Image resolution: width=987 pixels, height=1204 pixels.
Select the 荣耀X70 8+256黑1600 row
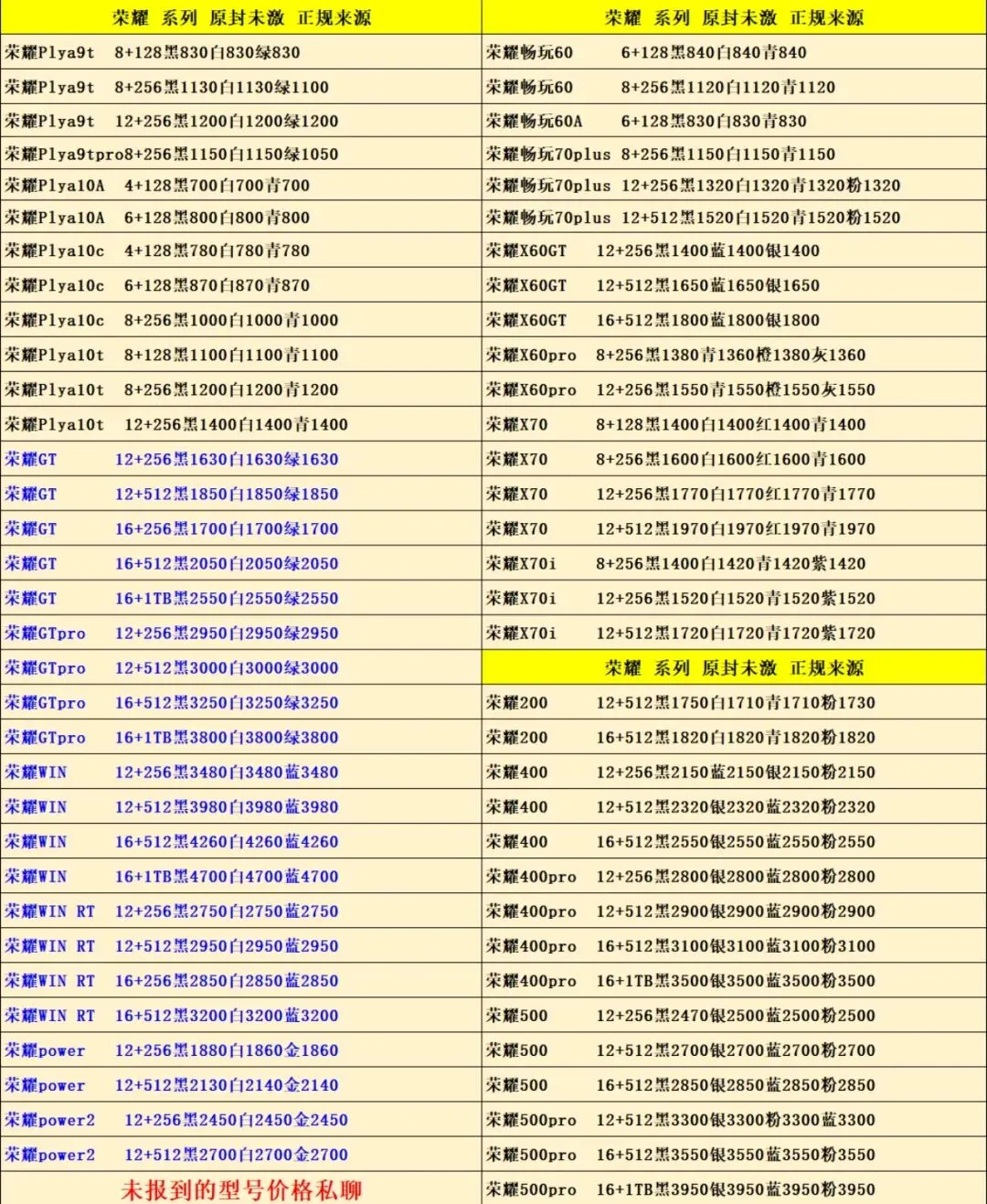pyautogui.click(x=734, y=459)
